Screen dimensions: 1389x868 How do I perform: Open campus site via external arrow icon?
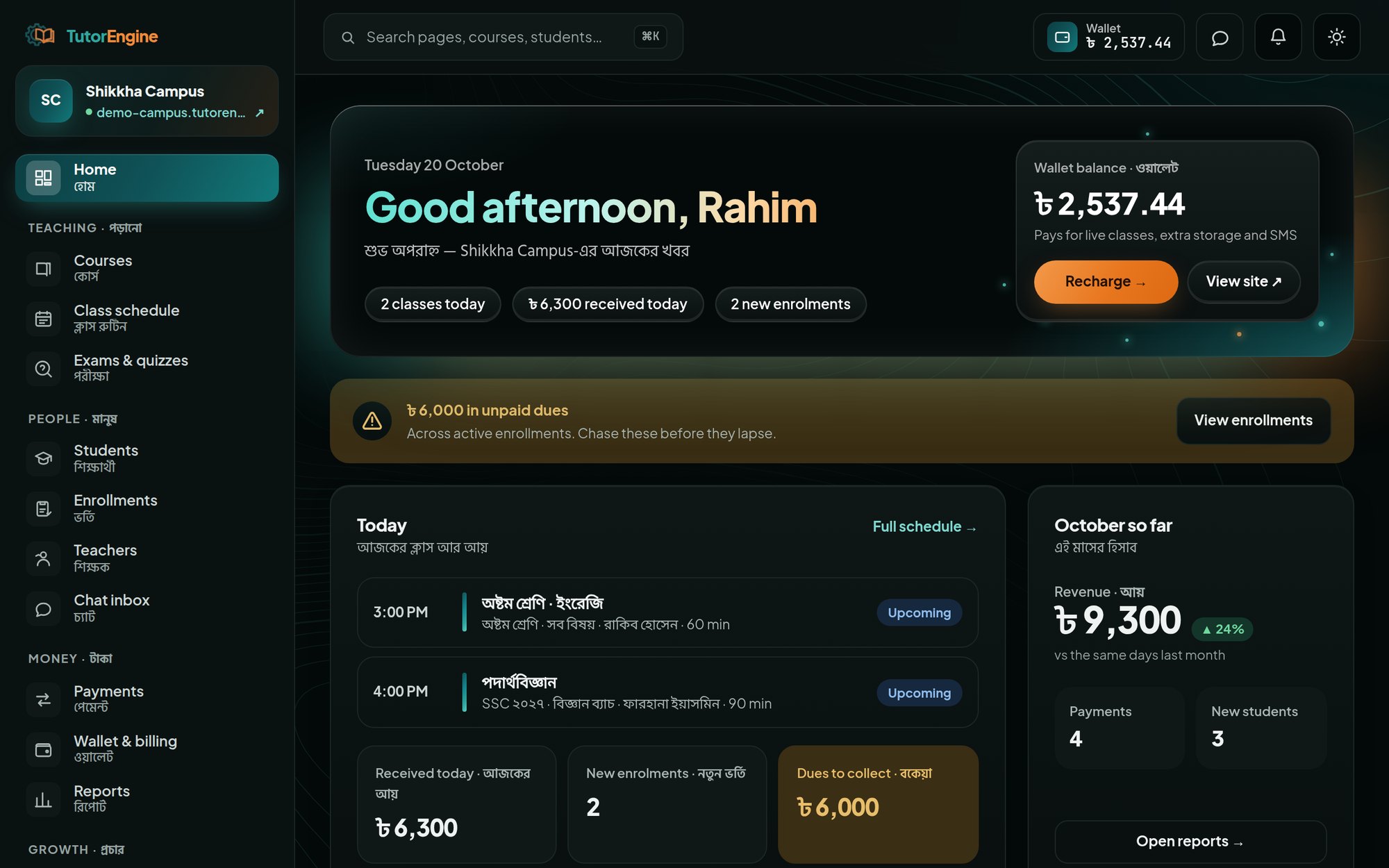[260, 112]
